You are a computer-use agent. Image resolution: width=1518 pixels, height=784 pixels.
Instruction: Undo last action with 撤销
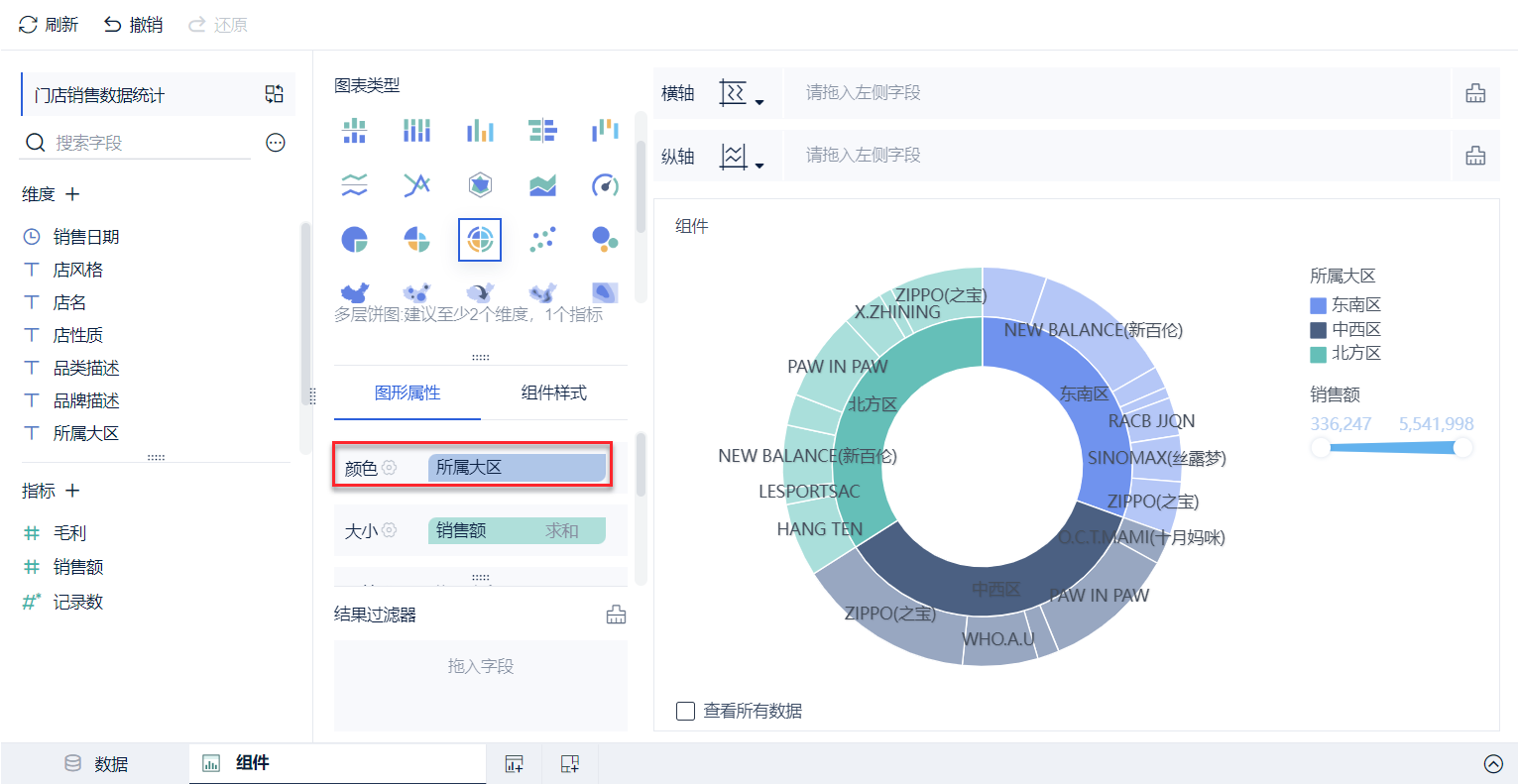click(133, 25)
